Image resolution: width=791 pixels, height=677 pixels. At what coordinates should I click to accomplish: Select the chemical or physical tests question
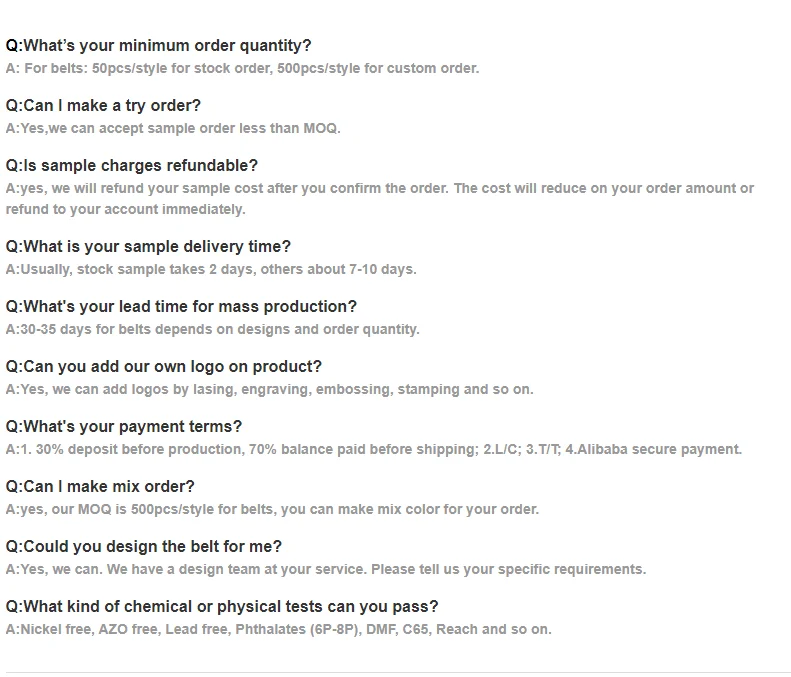click(222, 606)
